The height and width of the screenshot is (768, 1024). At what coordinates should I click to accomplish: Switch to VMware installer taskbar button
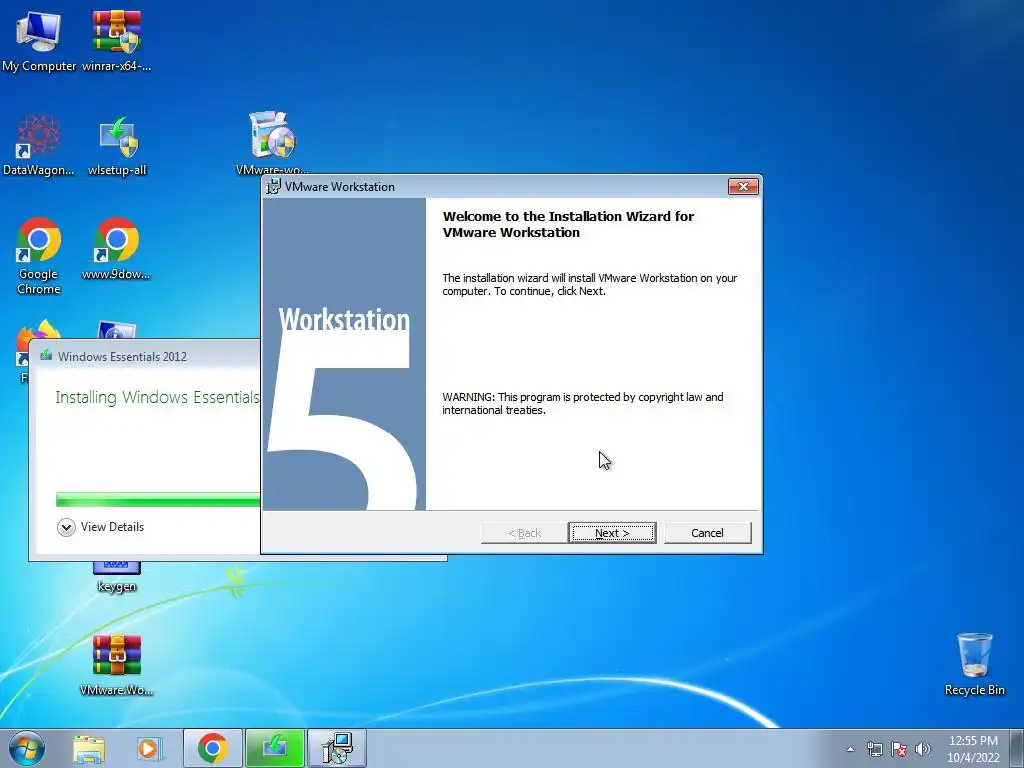(x=337, y=748)
